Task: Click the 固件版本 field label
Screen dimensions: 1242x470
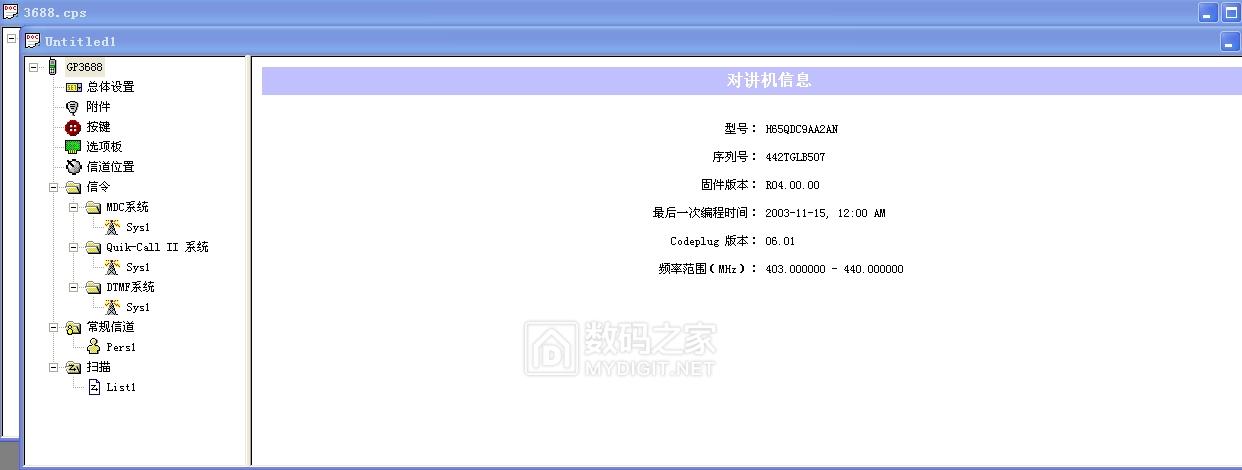Action: point(730,185)
